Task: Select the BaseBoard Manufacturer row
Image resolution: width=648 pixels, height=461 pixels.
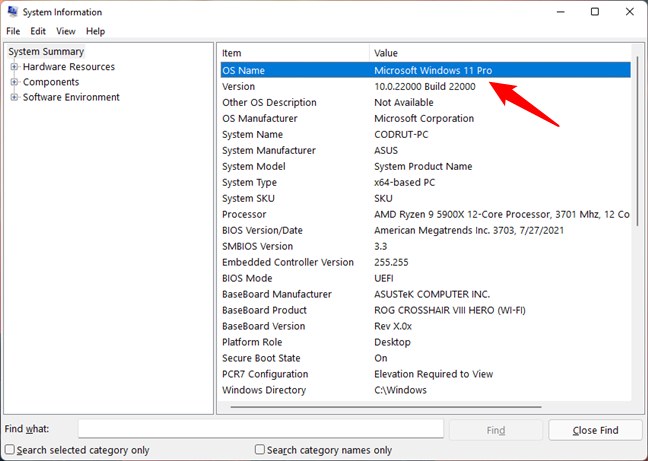Action: pyautogui.click(x=425, y=294)
